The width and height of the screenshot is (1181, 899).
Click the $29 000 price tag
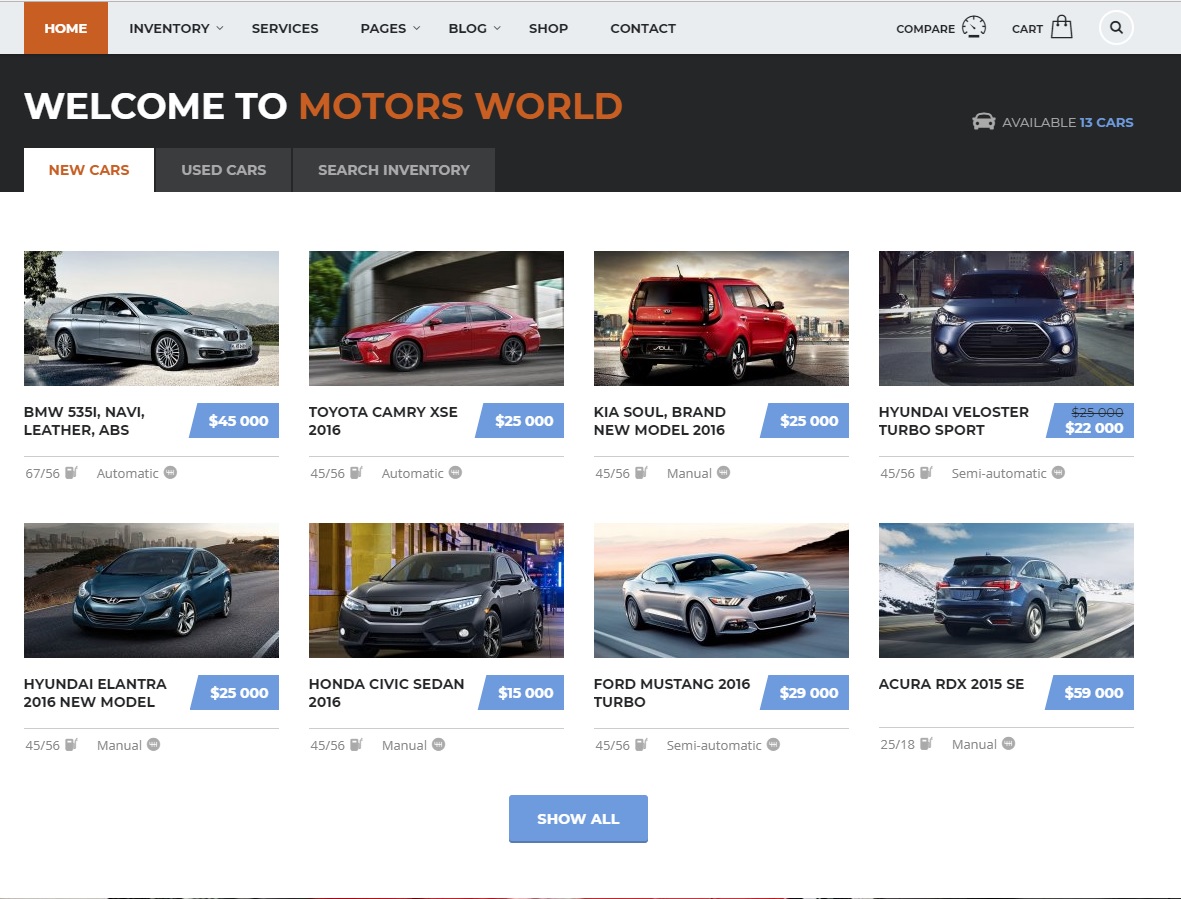click(x=804, y=692)
